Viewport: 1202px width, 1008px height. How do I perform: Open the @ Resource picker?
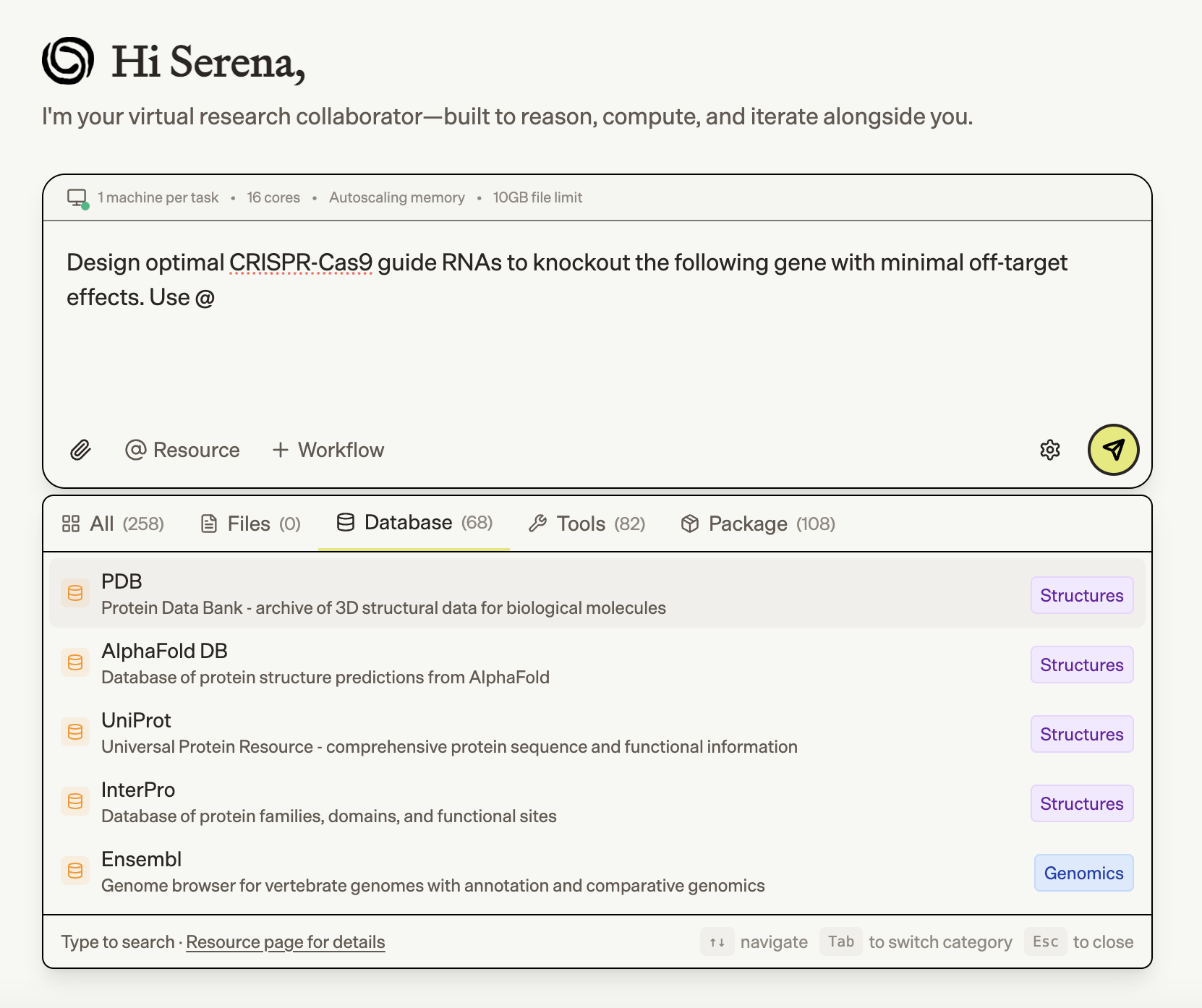(x=183, y=450)
